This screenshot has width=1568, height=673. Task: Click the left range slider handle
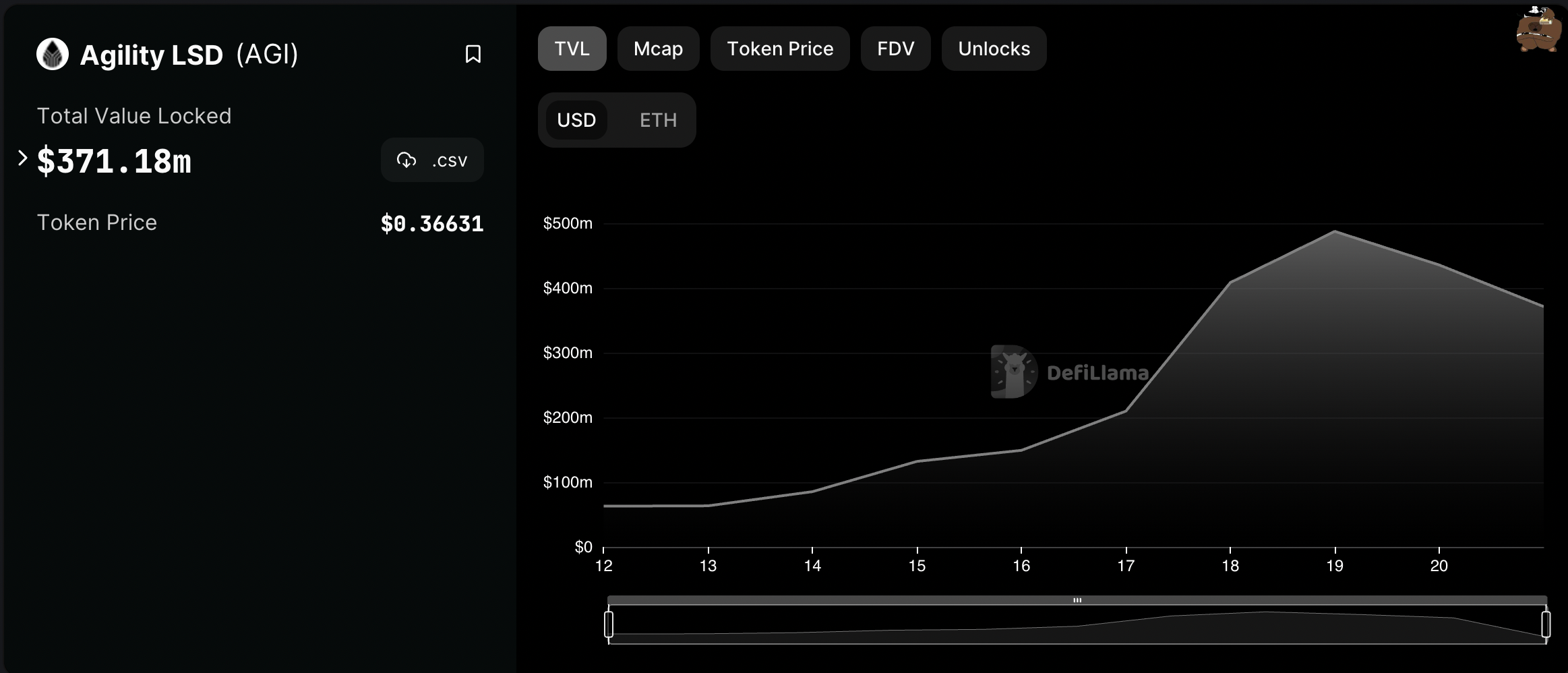tap(609, 624)
